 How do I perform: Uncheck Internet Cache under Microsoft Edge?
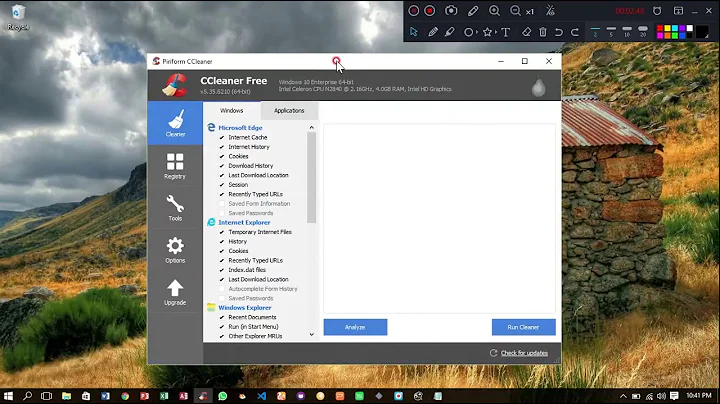222,137
